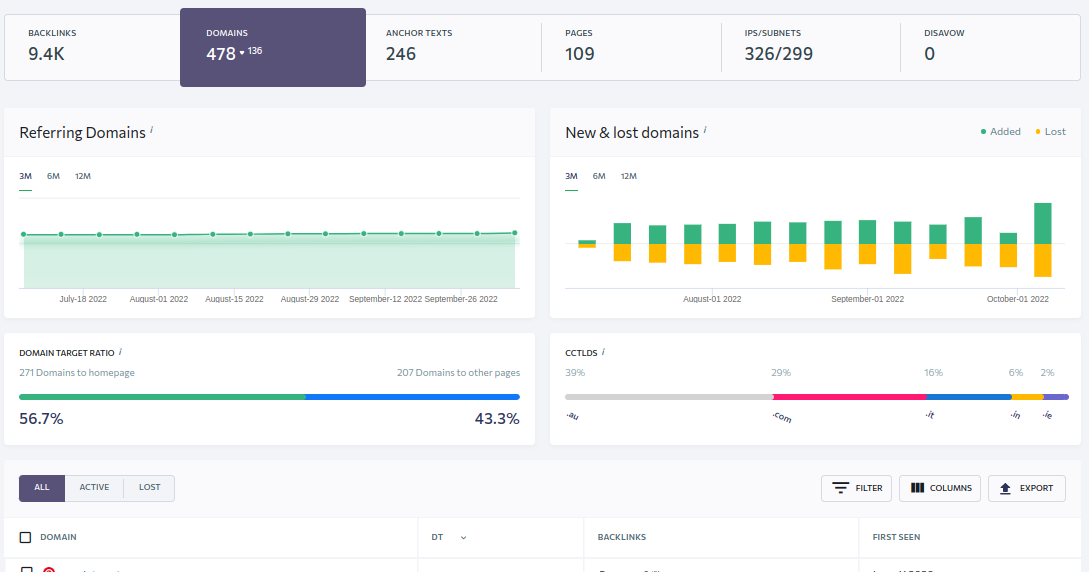
Task: Show only Active domains
Action: click(x=94, y=487)
